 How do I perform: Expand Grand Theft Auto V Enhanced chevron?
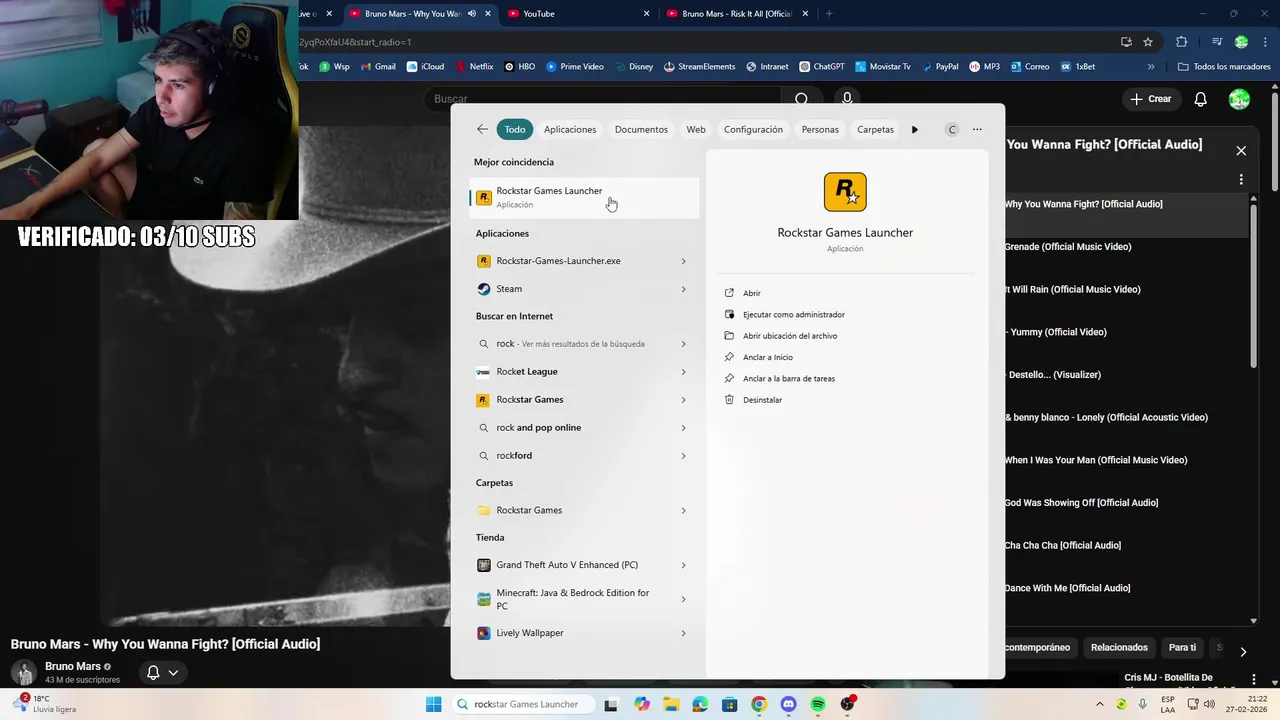tap(684, 565)
